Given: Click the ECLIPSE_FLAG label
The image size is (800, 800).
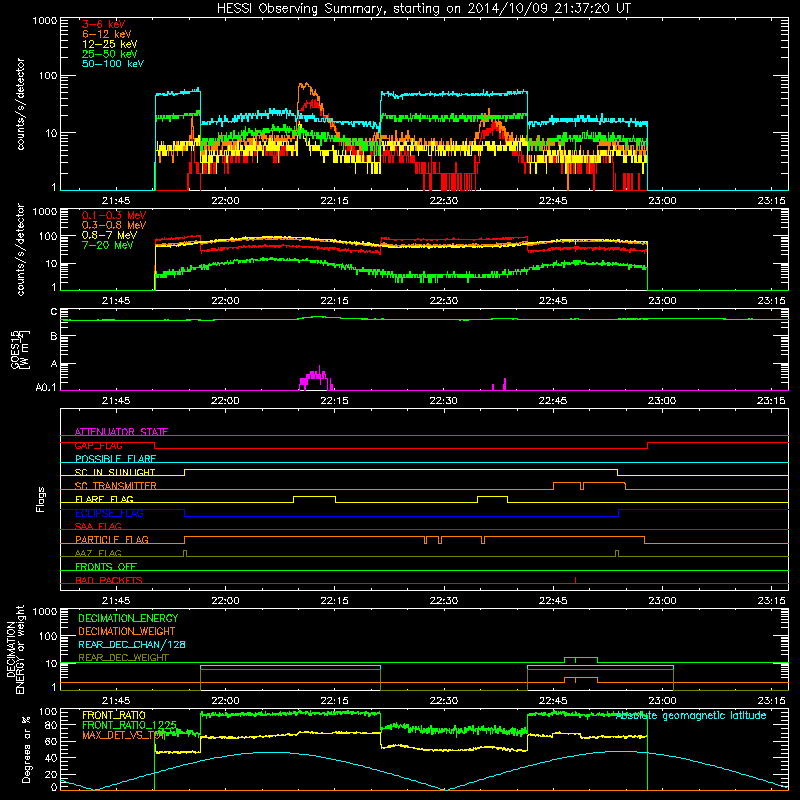Looking at the screenshot, I should point(109,513).
